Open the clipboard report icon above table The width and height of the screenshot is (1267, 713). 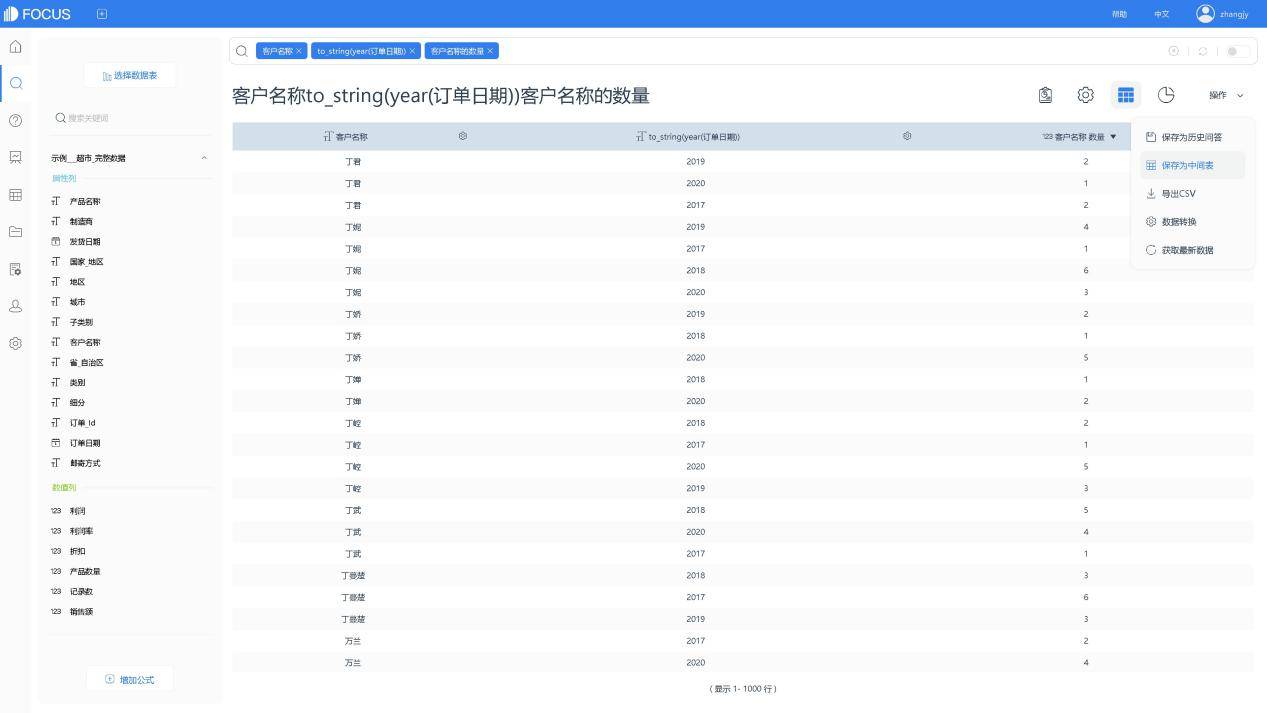tap(1045, 95)
